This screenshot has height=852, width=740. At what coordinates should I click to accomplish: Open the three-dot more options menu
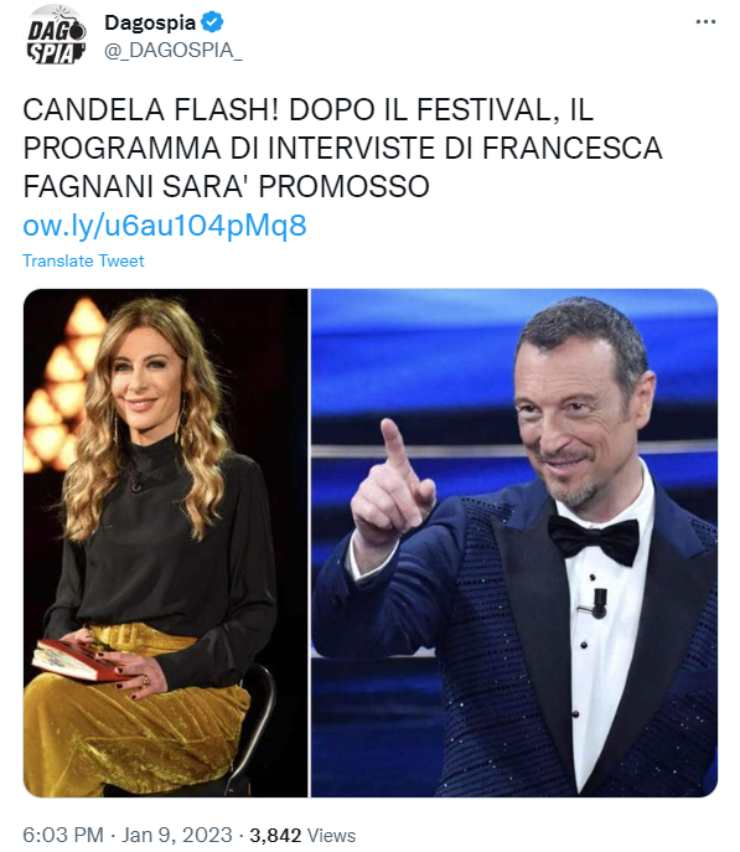click(x=705, y=22)
